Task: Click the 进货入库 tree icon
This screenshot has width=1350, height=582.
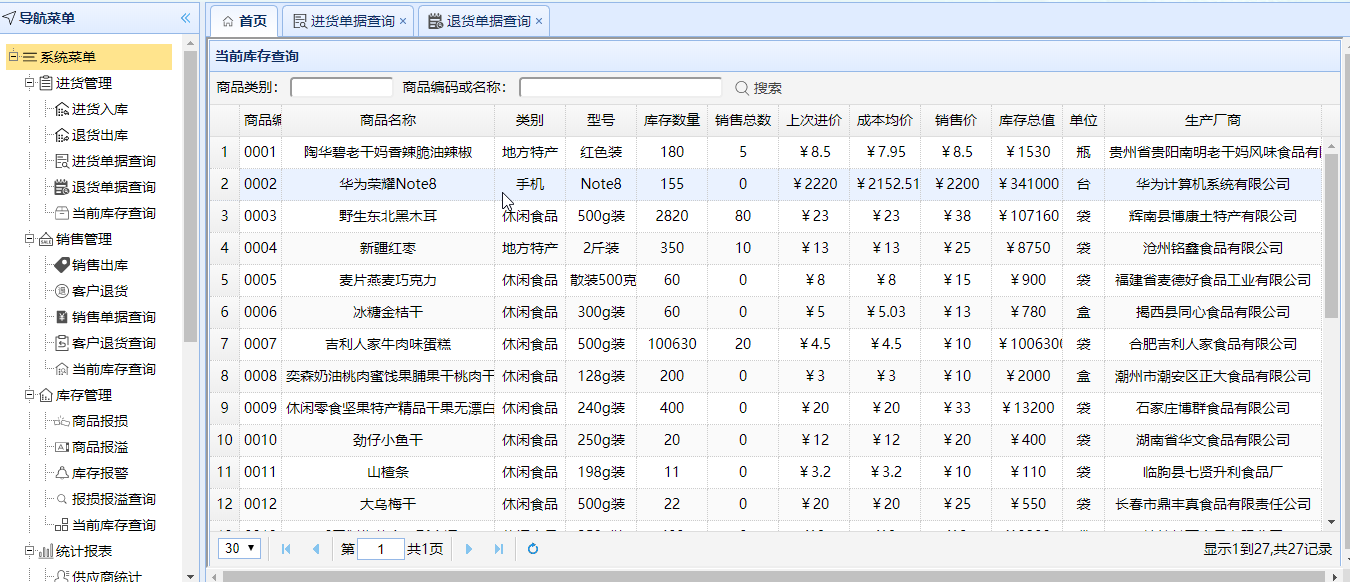Action: pos(62,109)
